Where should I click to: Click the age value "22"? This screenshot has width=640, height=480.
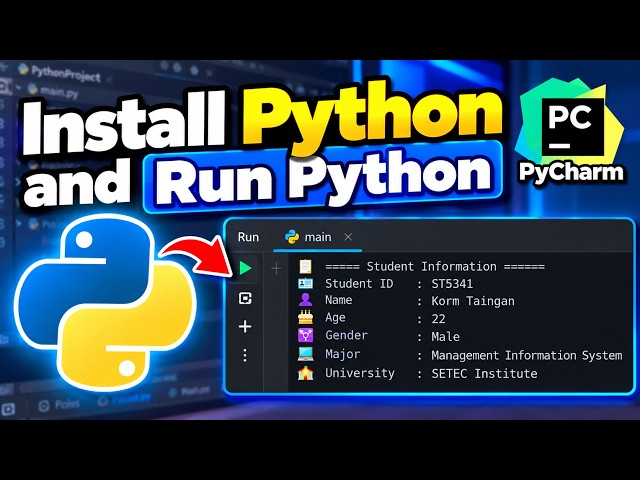[438, 319]
